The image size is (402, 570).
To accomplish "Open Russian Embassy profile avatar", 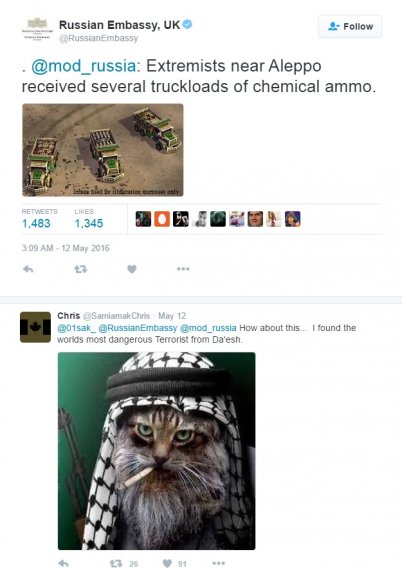I will point(37,29).
